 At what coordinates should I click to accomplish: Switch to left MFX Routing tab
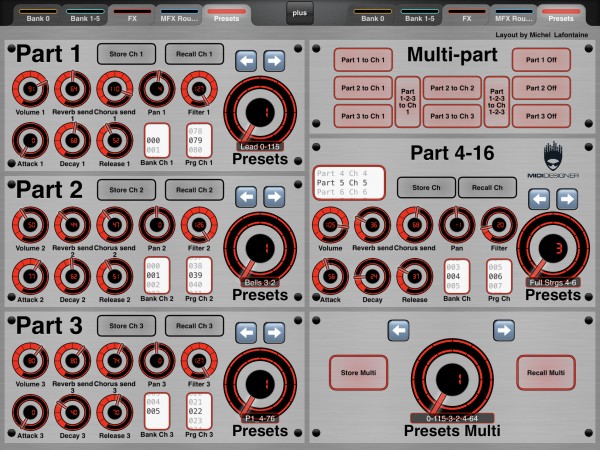[179, 15]
